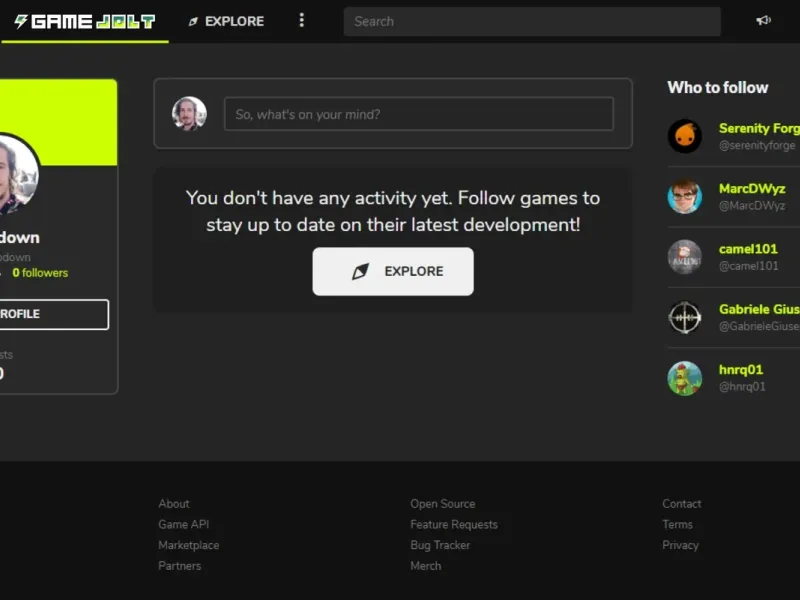The image size is (800, 600).
Task: Open Serenity Forge avatar
Action: pyautogui.click(x=685, y=136)
